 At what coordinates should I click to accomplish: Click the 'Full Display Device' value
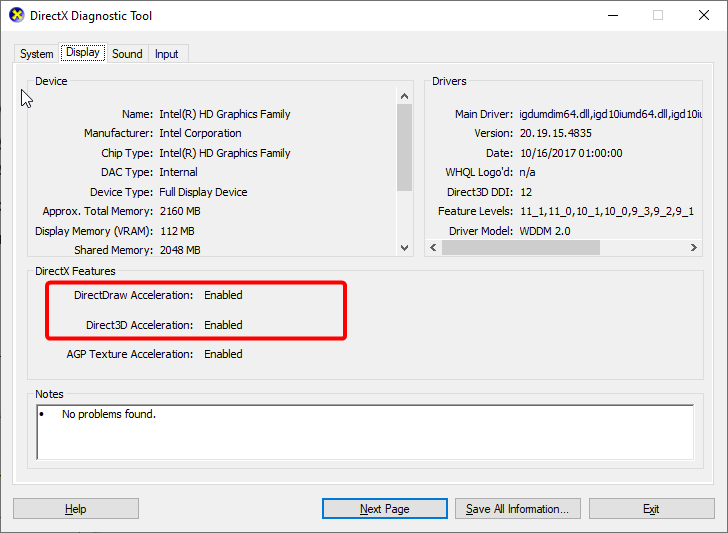pos(203,192)
